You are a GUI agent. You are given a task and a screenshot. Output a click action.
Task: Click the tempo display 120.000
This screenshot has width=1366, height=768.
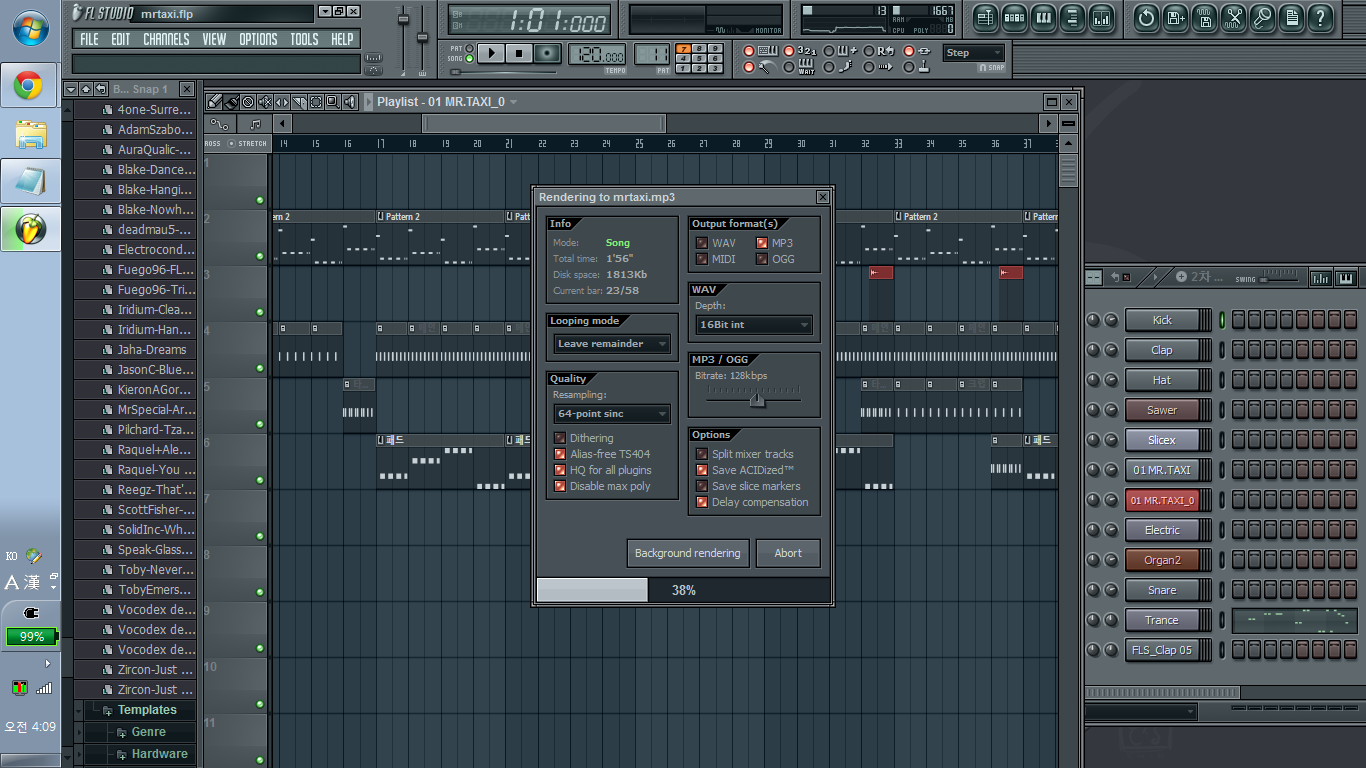(598, 54)
